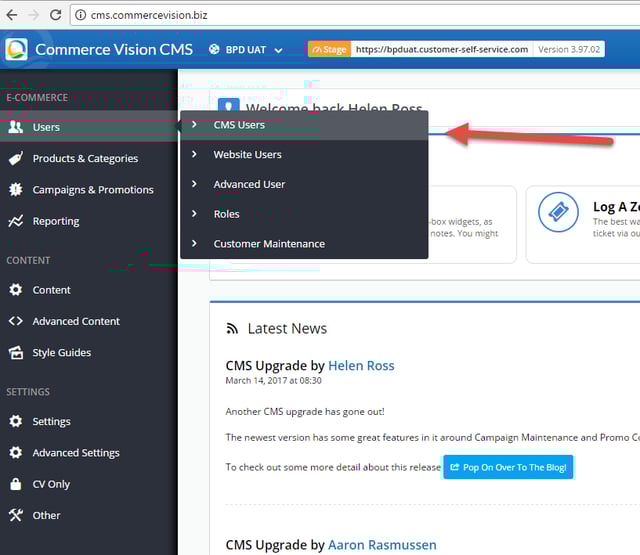This screenshot has height=555, width=640.
Task: Click the Log A Ze… ticket icon
Action: click(x=558, y=212)
